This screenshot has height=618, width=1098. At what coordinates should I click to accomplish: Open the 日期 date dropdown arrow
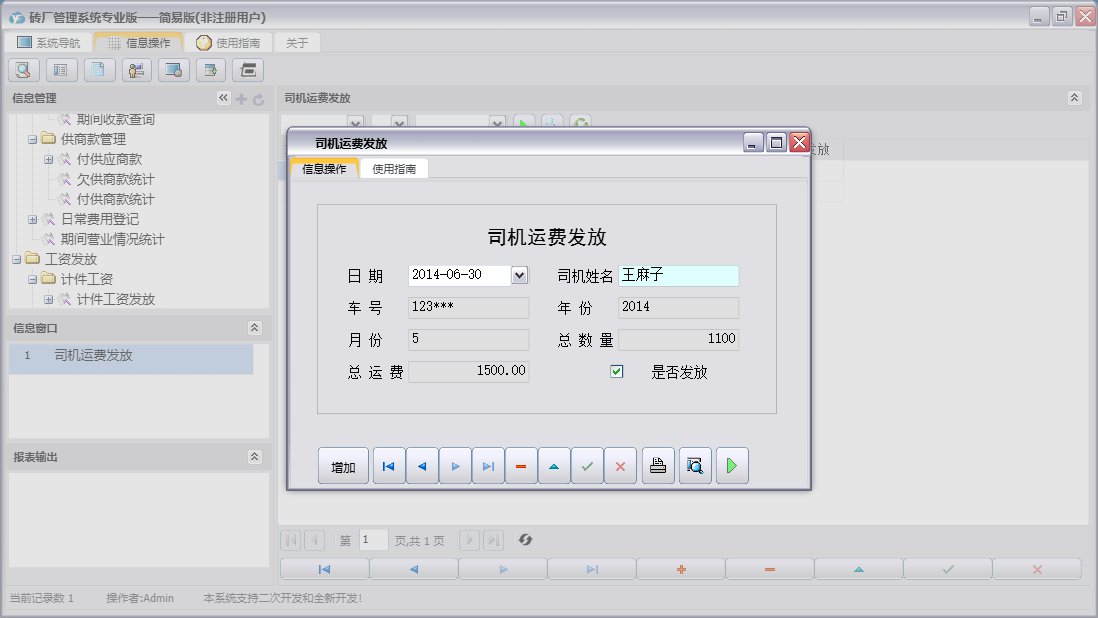[519, 275]
